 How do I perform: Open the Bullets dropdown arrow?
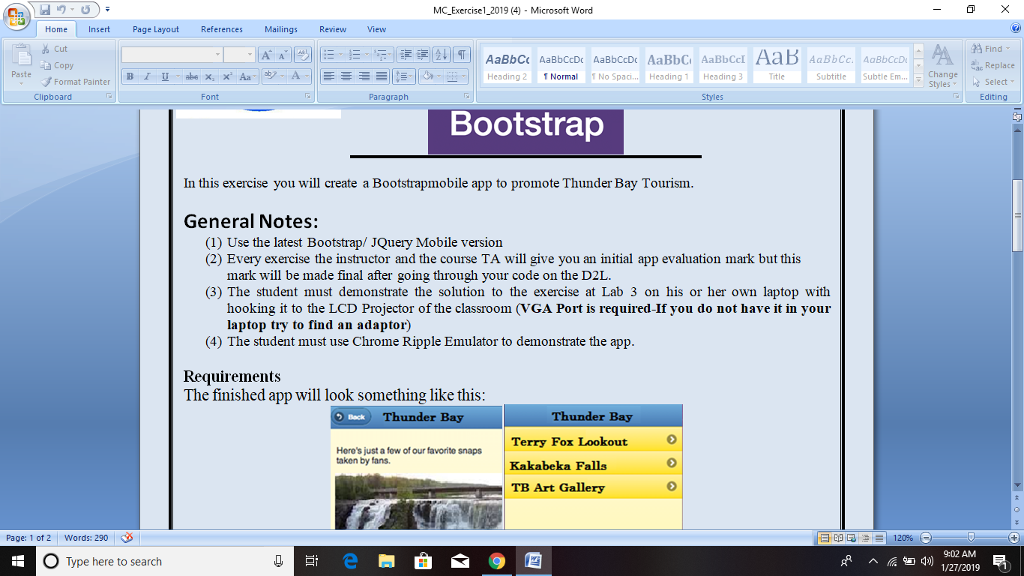[340, 54]
